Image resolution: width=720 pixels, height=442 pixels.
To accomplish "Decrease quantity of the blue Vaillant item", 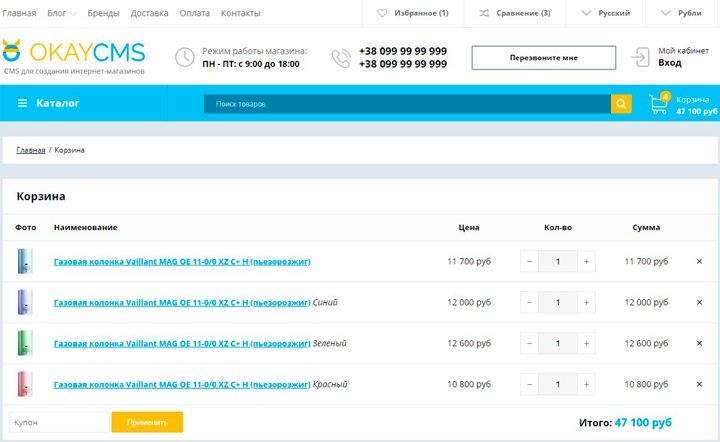I will point(529,302).
